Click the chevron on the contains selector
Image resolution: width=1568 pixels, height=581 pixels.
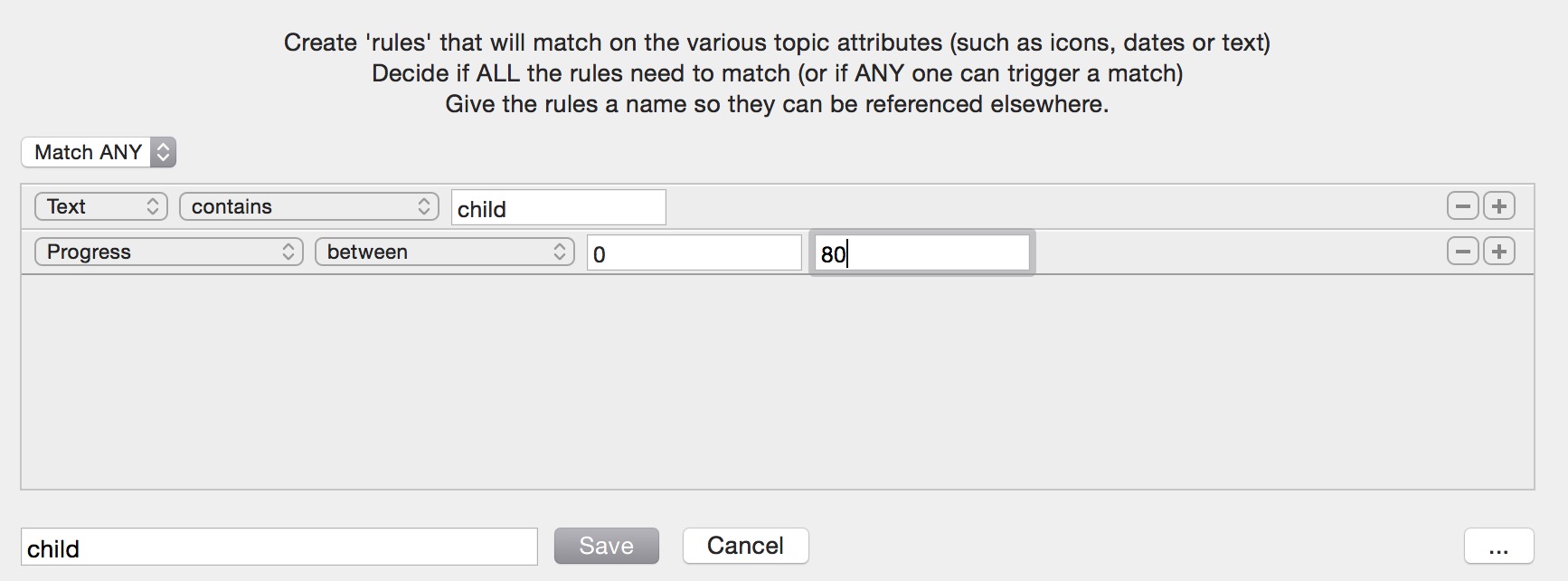pos(422,206)
